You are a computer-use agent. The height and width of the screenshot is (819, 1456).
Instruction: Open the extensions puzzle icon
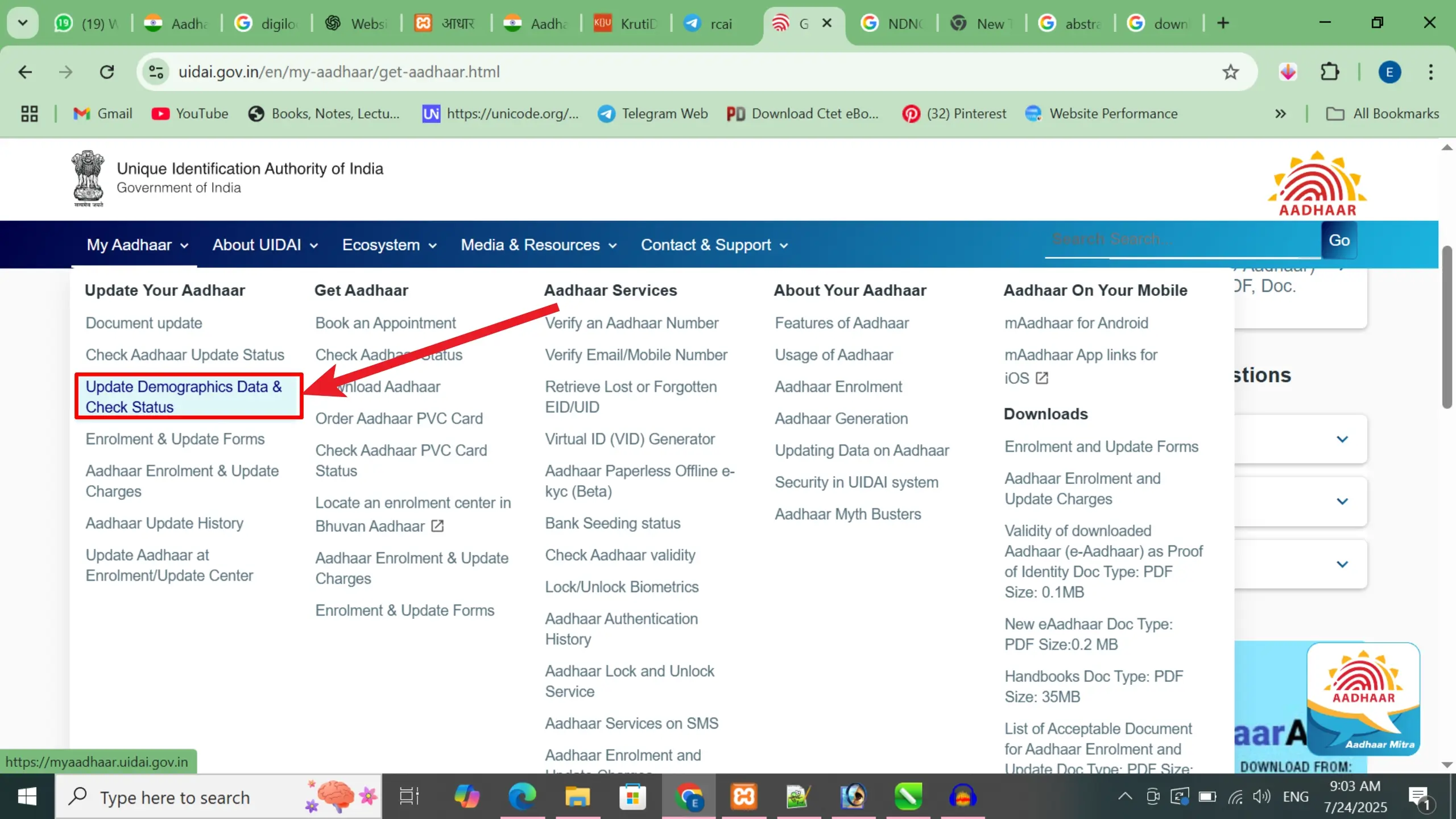tap(1329, 72)
